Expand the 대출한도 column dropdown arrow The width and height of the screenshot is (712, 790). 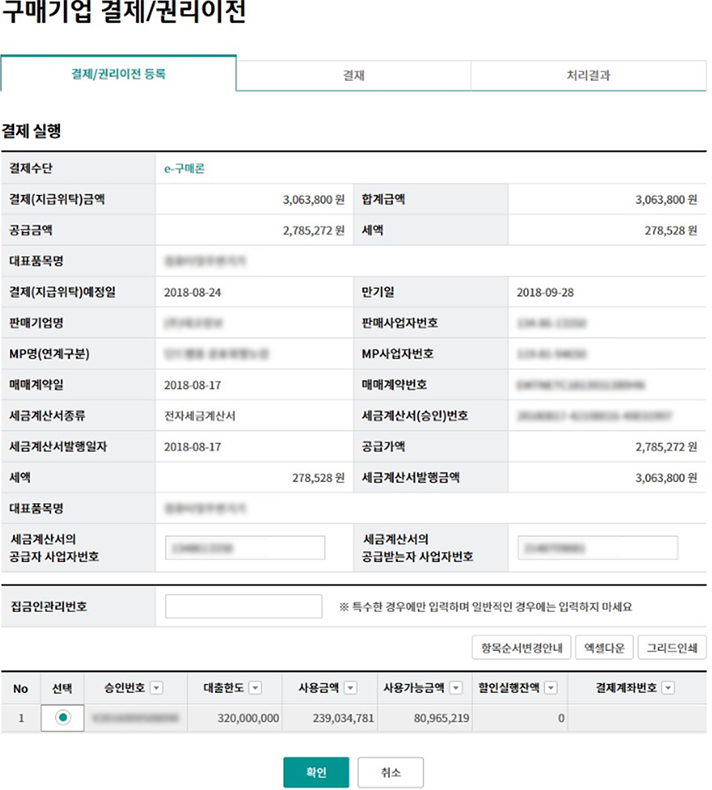(255, 688)
